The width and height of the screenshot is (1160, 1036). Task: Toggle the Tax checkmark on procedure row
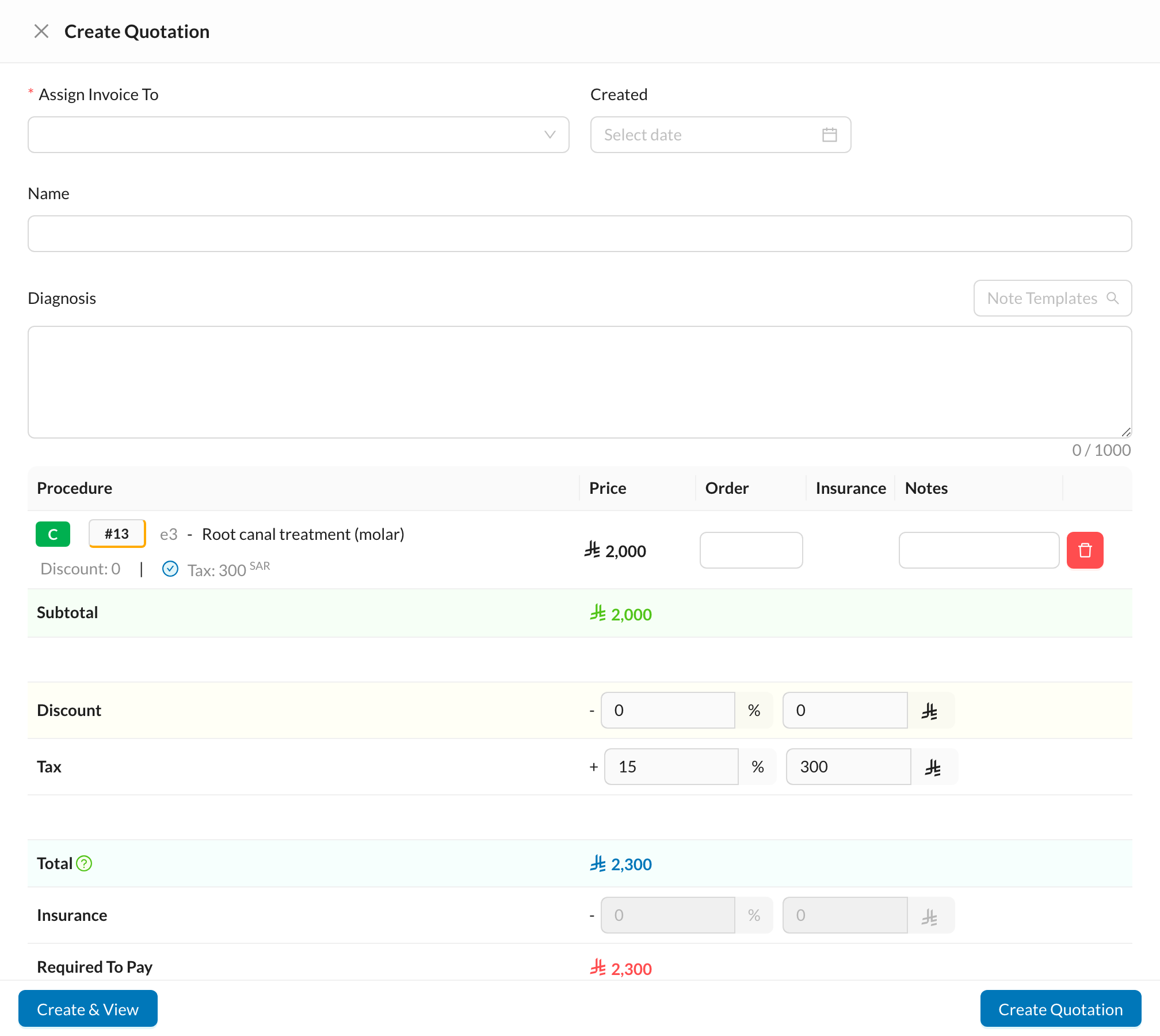[x=170, y=569]
